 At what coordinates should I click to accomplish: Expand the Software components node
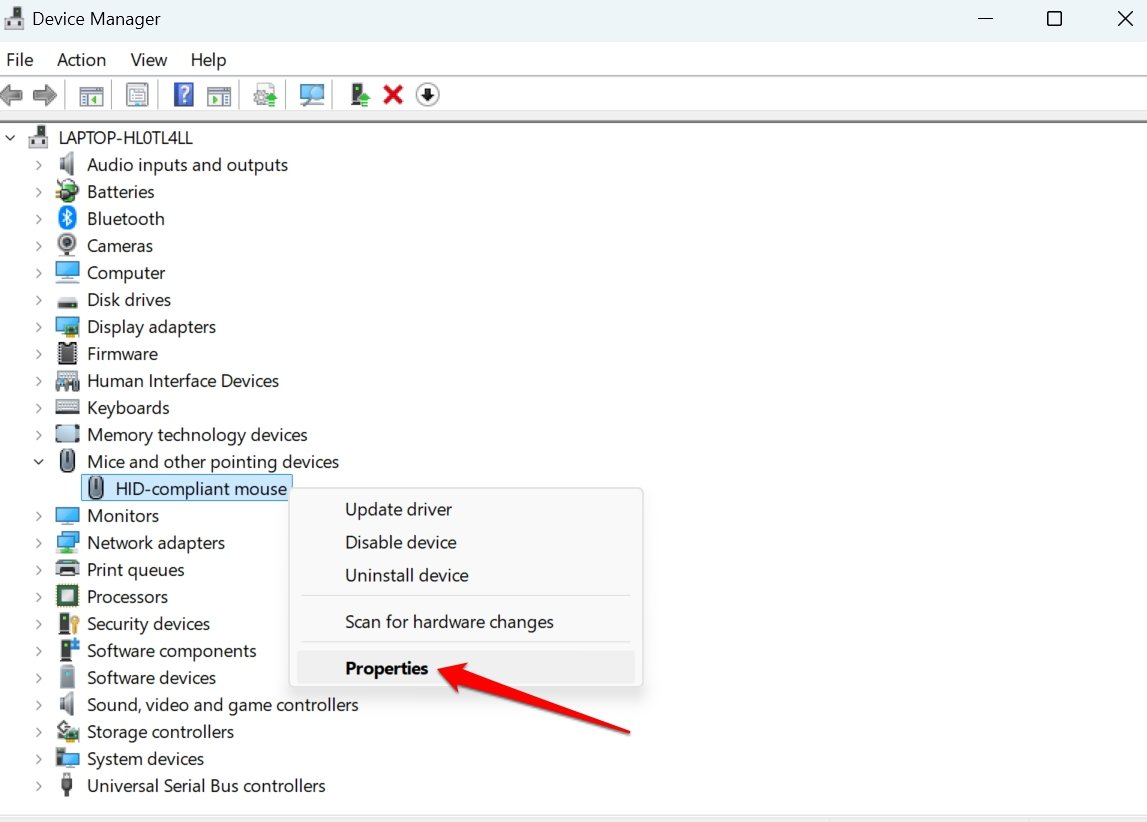[39, 651]
